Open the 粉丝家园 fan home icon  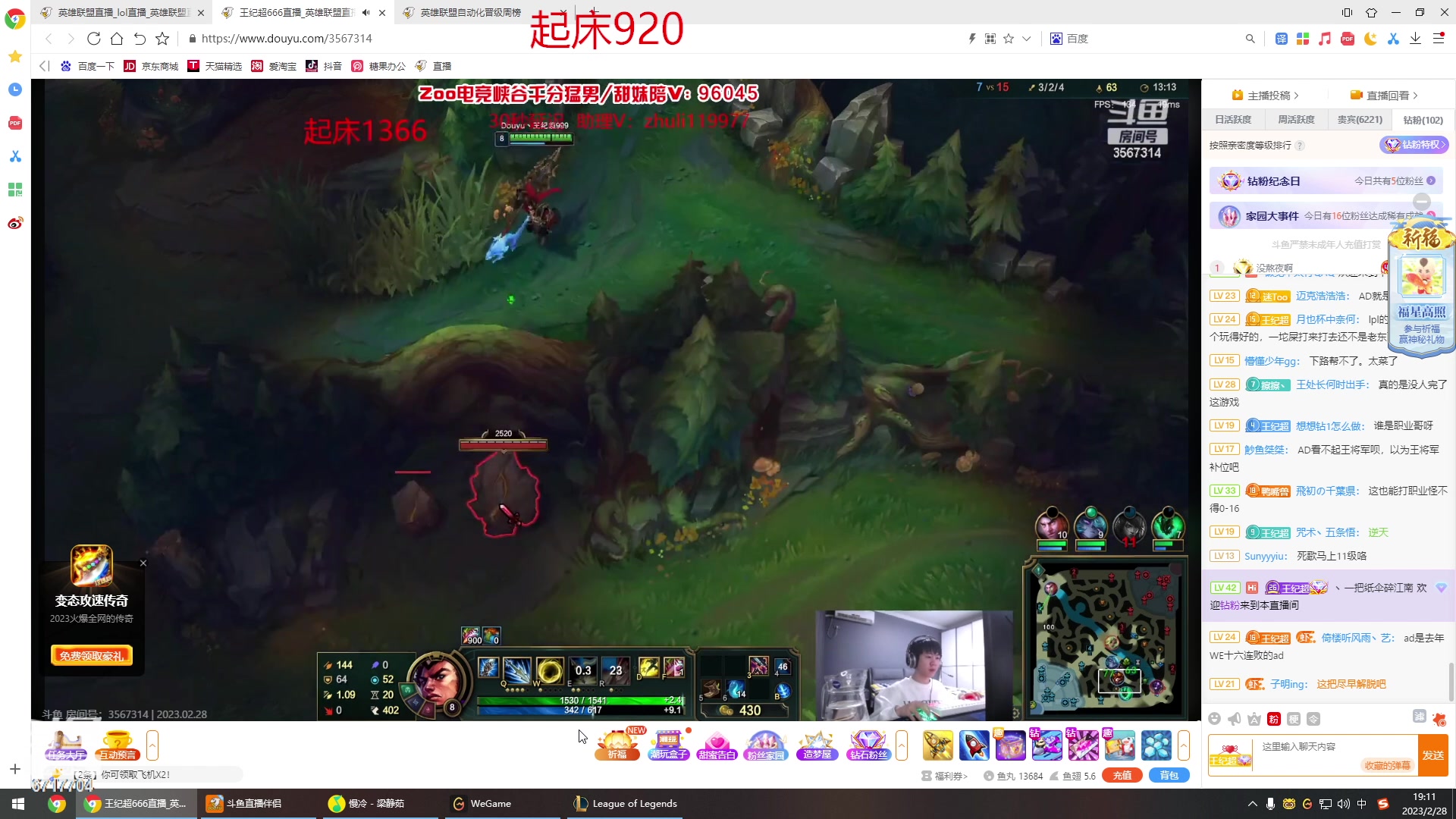point(766,745)
